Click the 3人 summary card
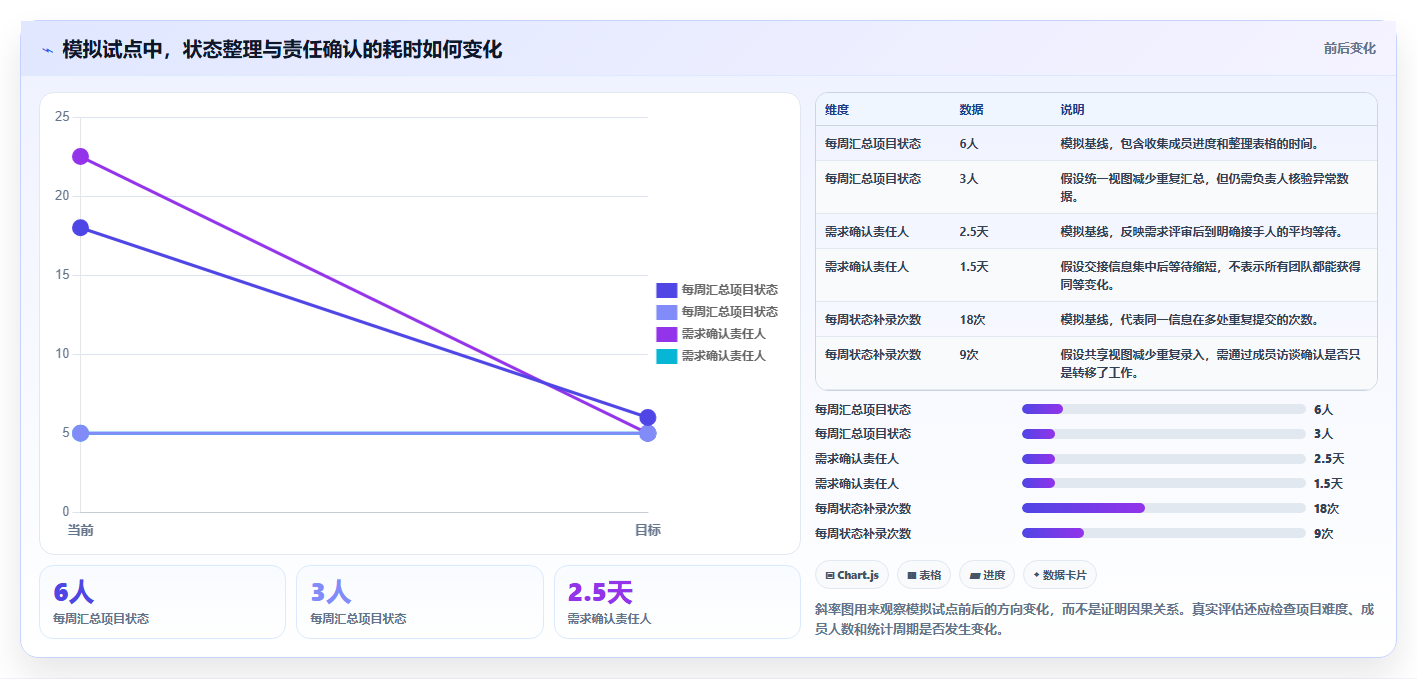Image resolution: width=1417 pixels, height=679 pixels. 420,602
